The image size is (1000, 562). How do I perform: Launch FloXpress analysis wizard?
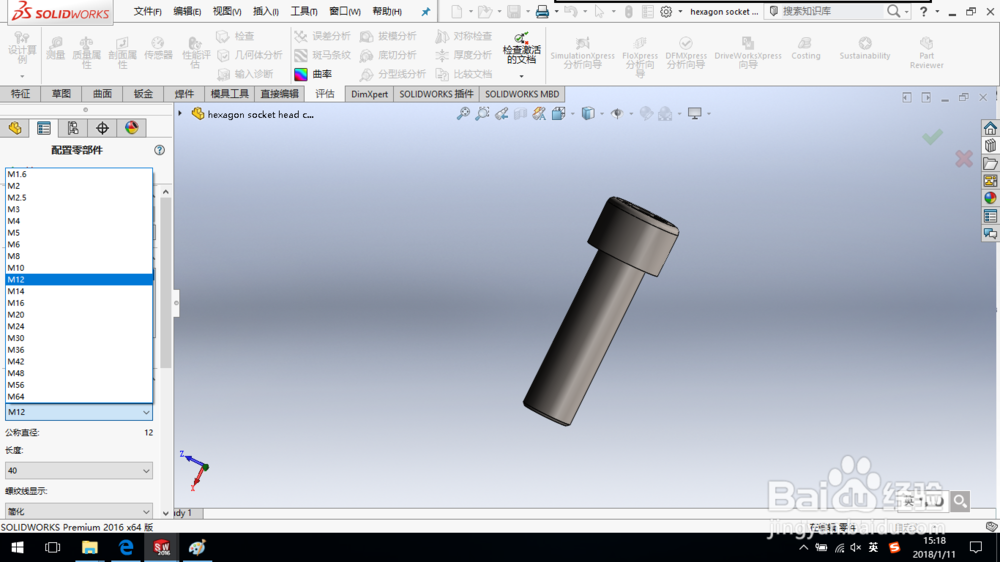(640, 56)
